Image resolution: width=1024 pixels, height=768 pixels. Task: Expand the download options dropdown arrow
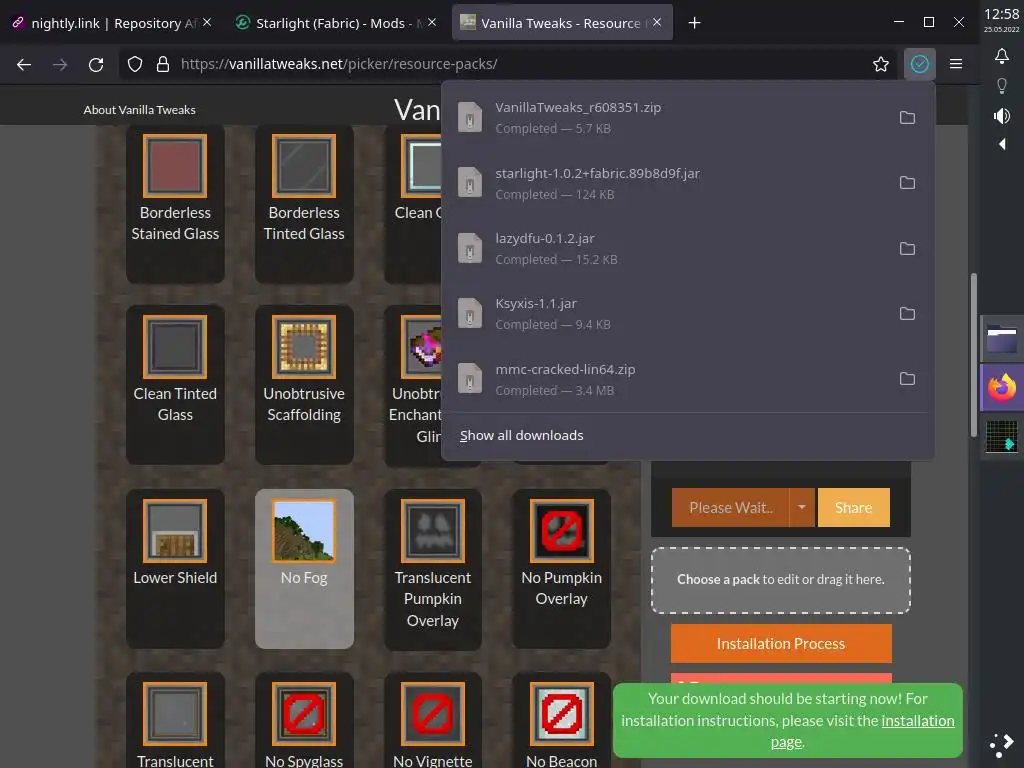[x=802, y=507]
